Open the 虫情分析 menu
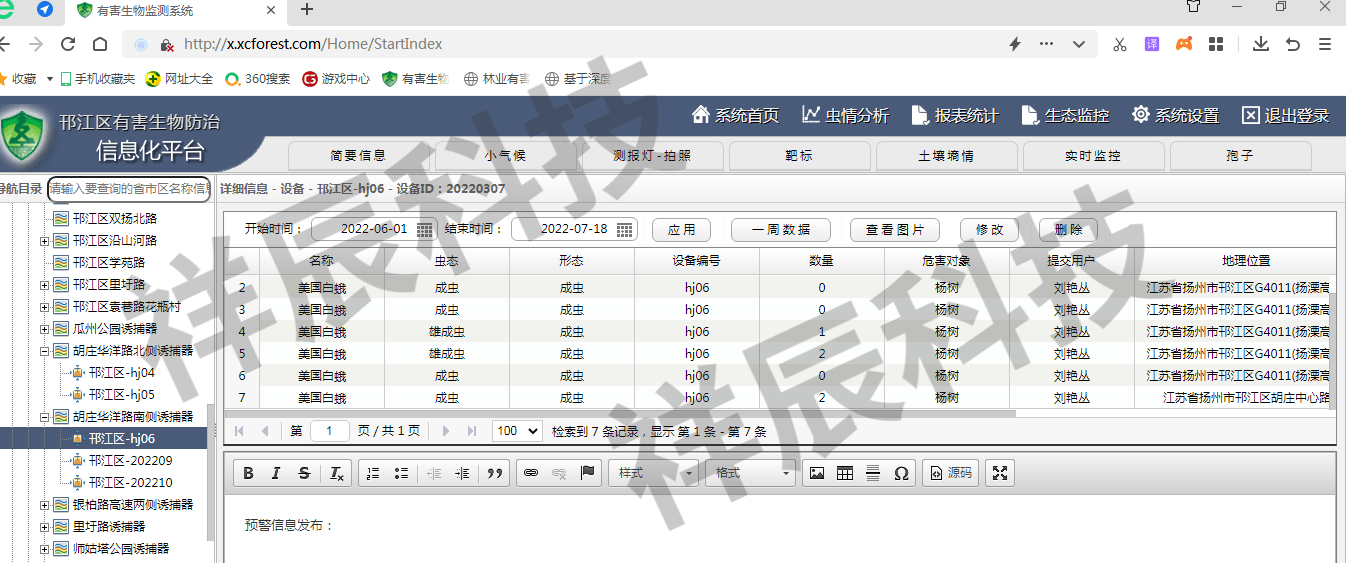The width and height of the screenshot is (1346, 563). coord(845,116)
